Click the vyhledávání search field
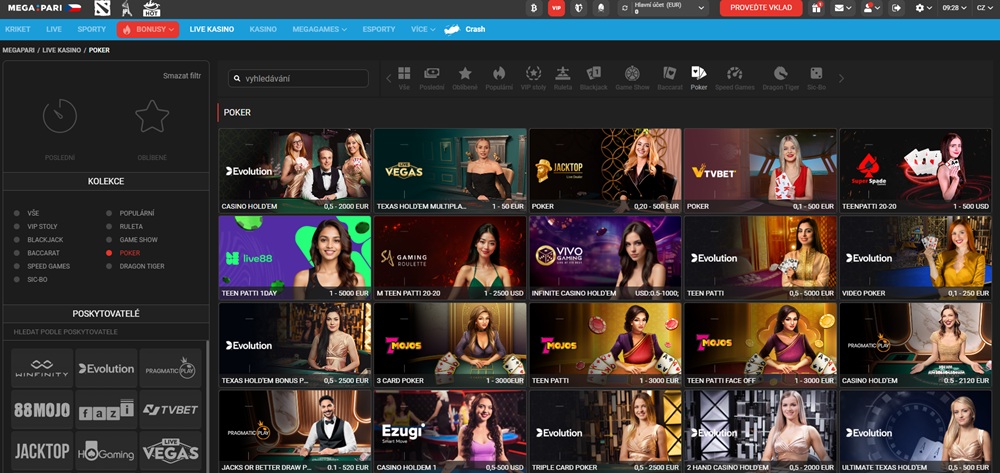 point(298,78)
